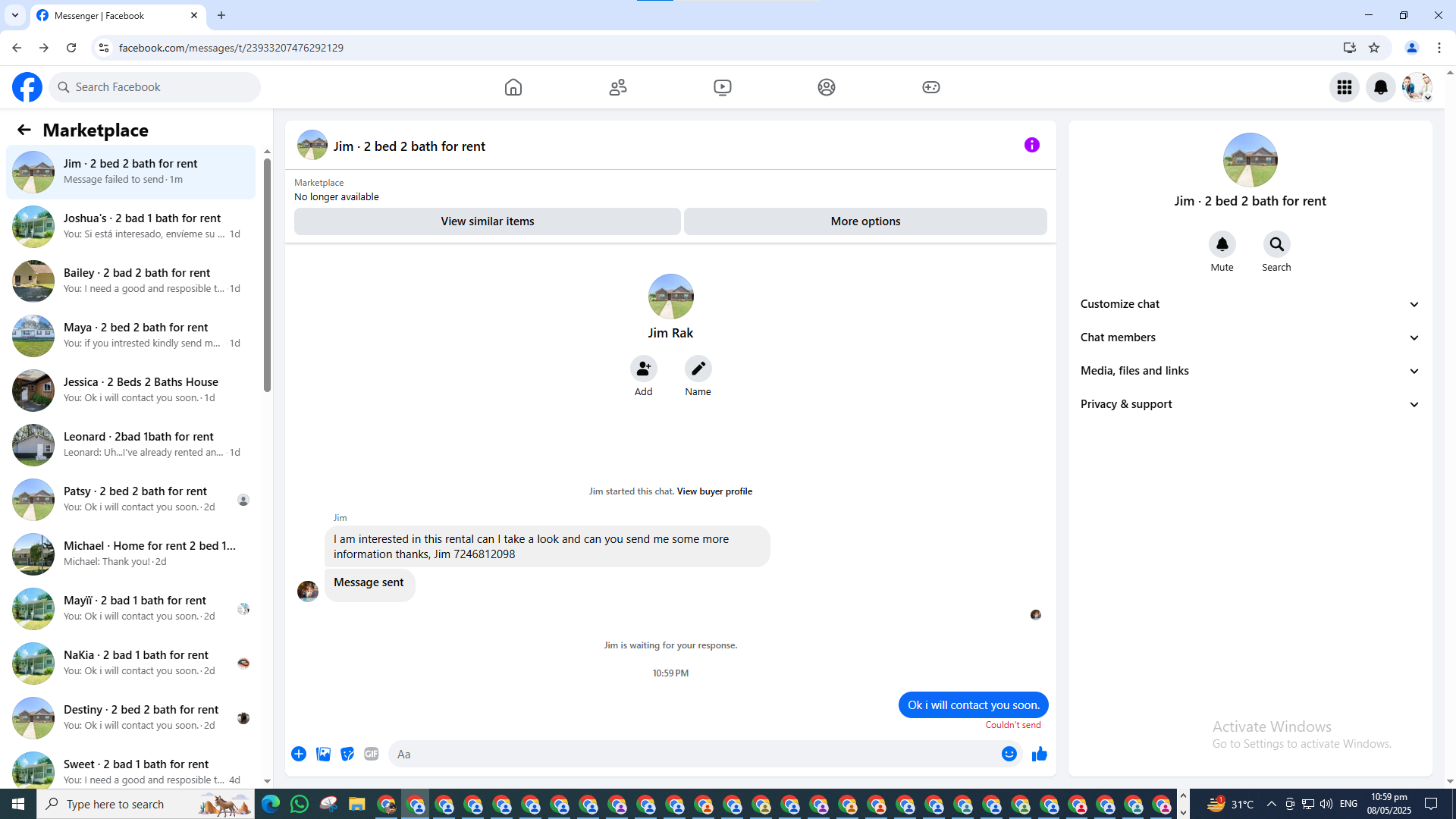Open Jim 2 bed 2 bath conversation
1456x819 pixels.
[x=130, y=172]
